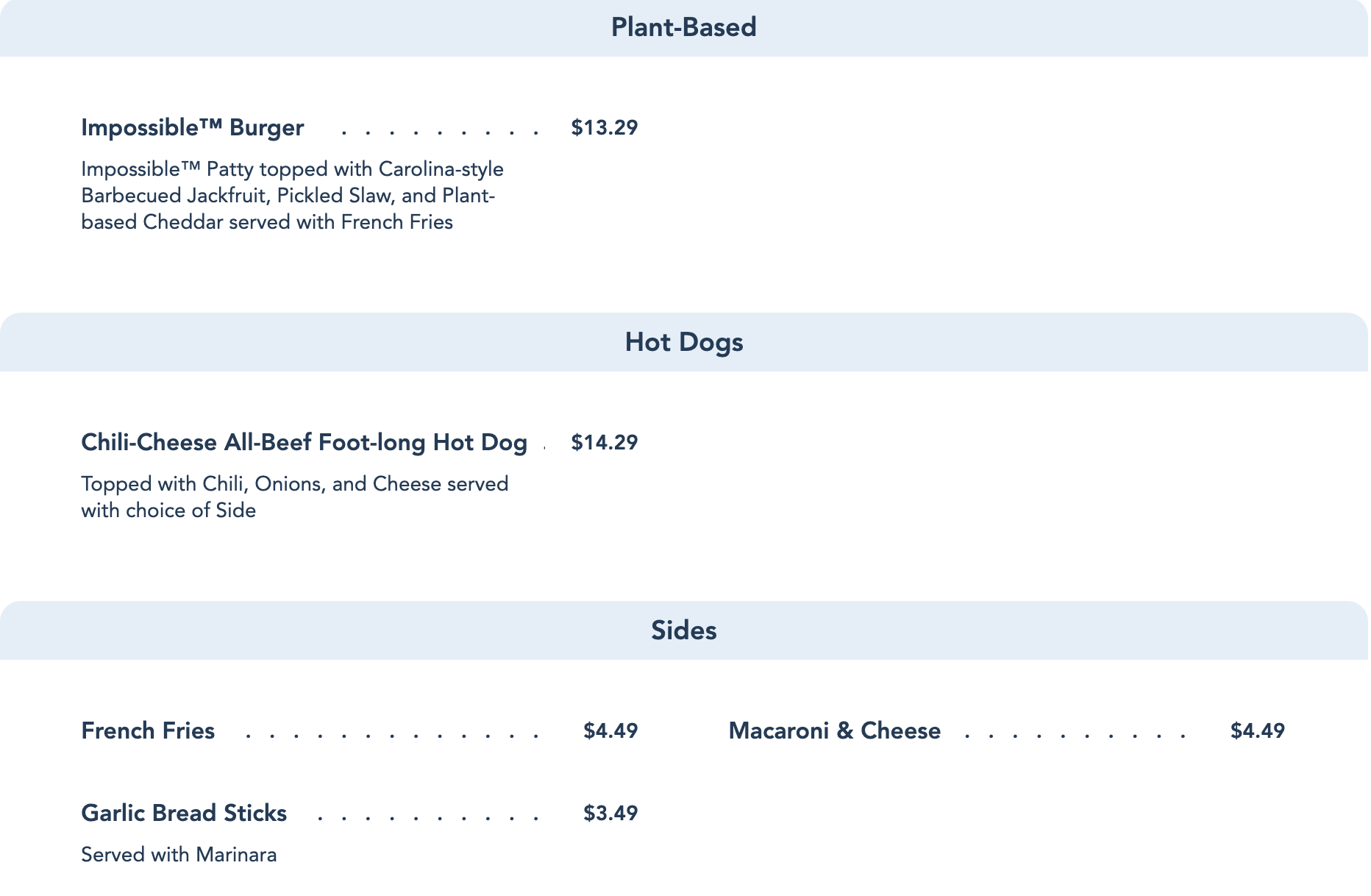Viewport: 1371px width, 896px height.
Task: Click the 'Served with Marinara' description
Action: click(179, 854)
